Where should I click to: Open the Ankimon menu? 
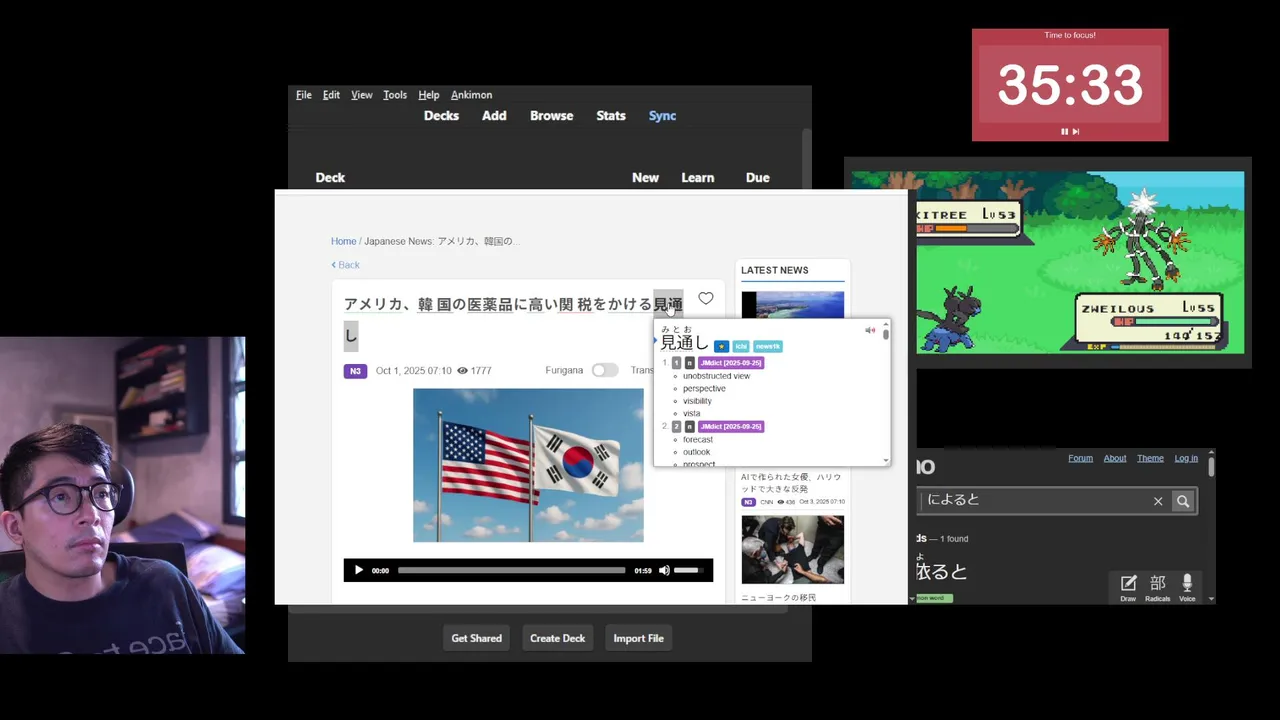471,95
